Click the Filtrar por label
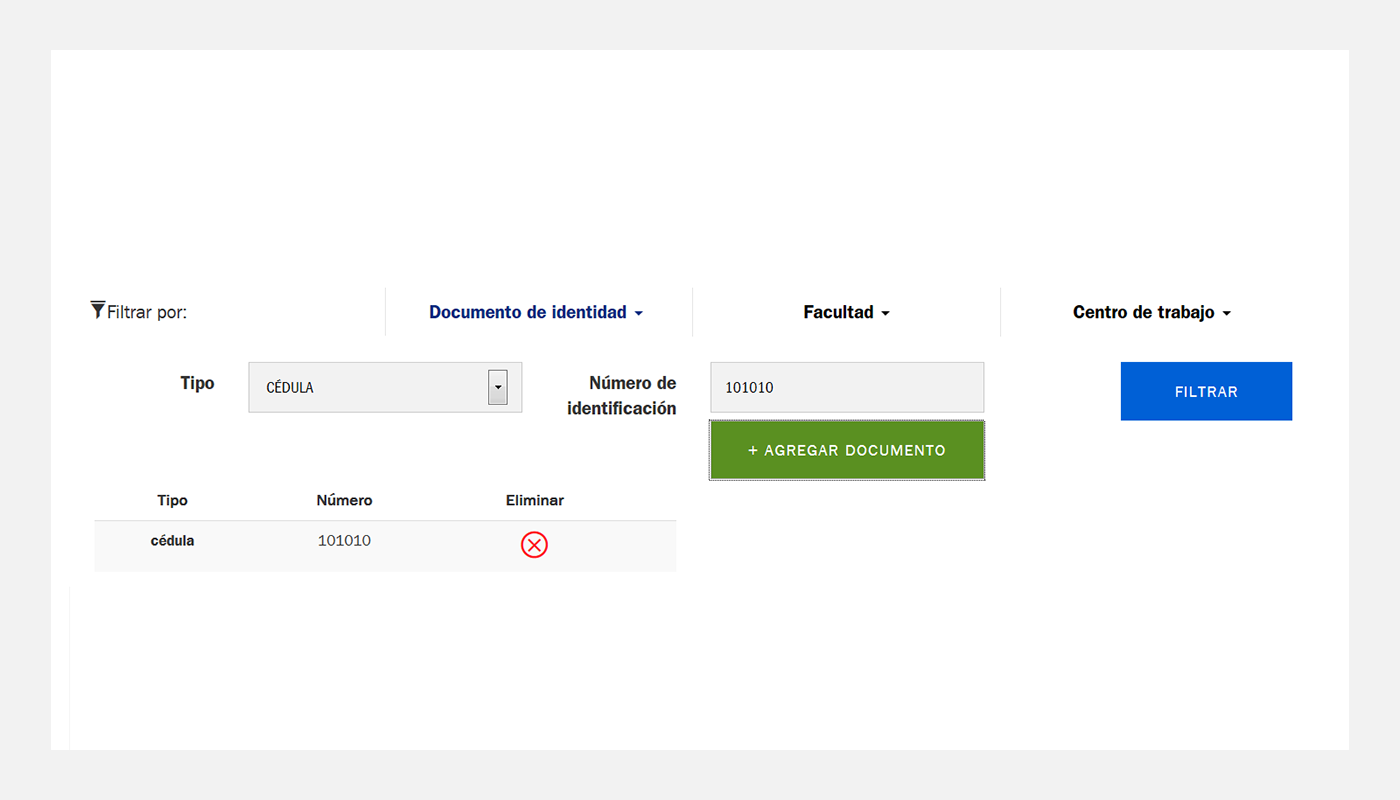The image size is (1400, 800). click(147, 312)
